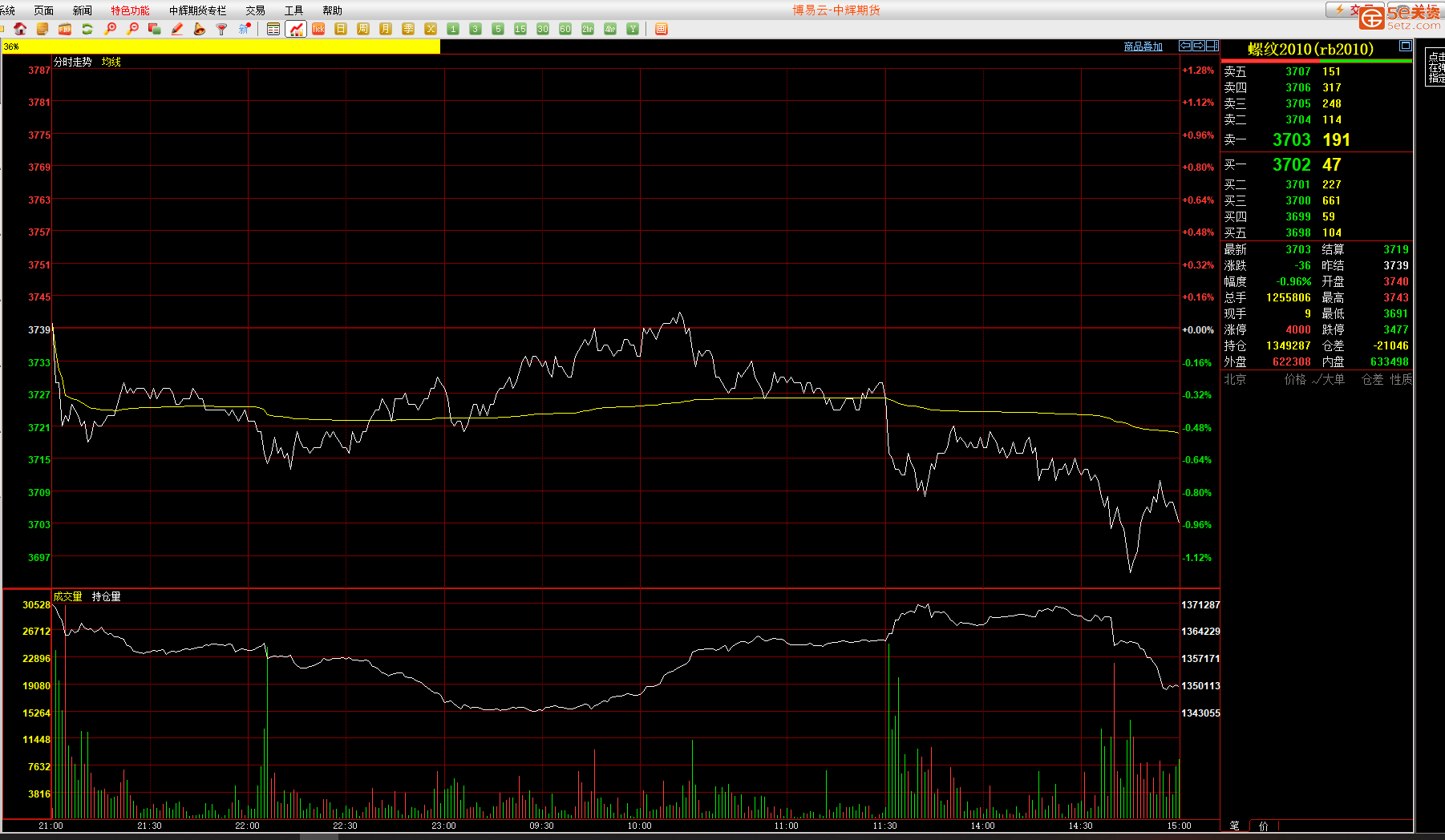The height and width of the screenshot is (840, 1445).
Task: Show the quote list table icon
Action: tap(273, 29)
